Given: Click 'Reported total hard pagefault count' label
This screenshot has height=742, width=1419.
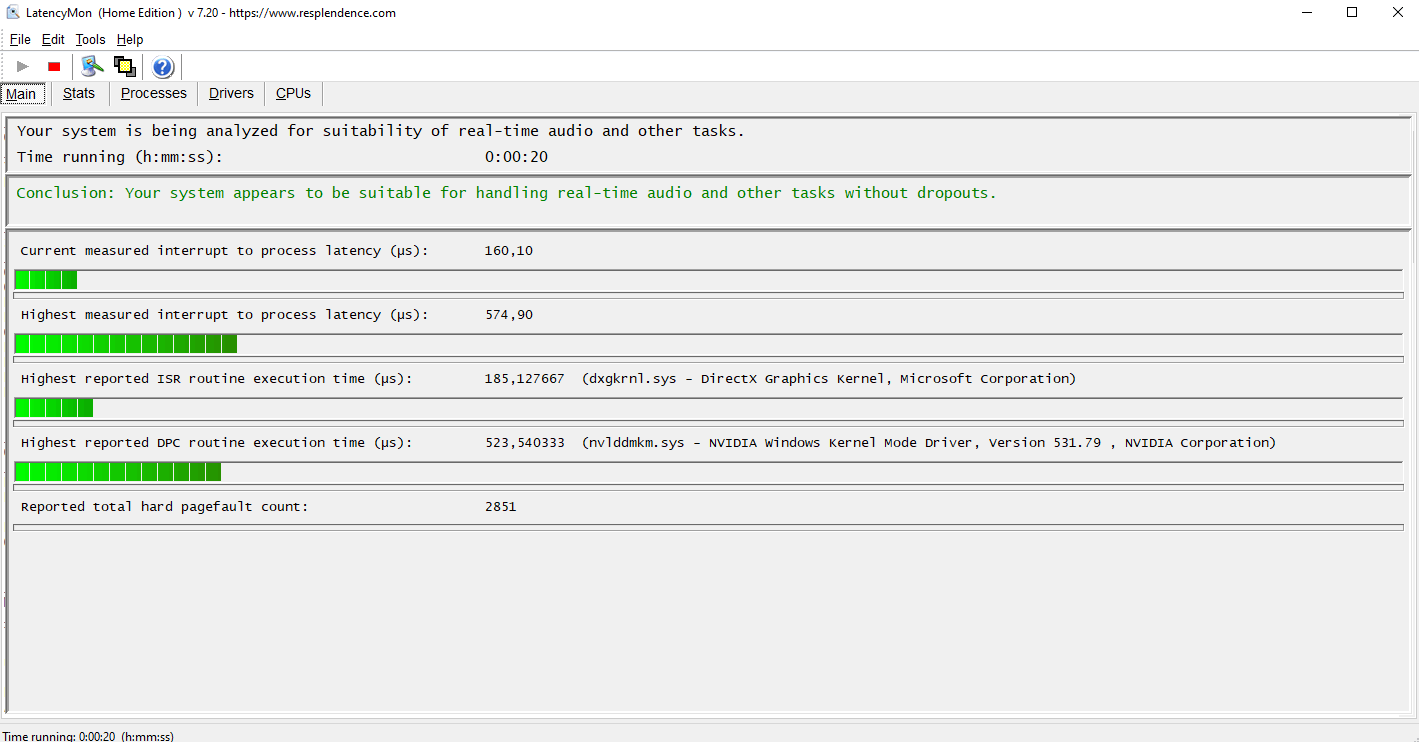Looking at the screenshot, I should point(165,507).
